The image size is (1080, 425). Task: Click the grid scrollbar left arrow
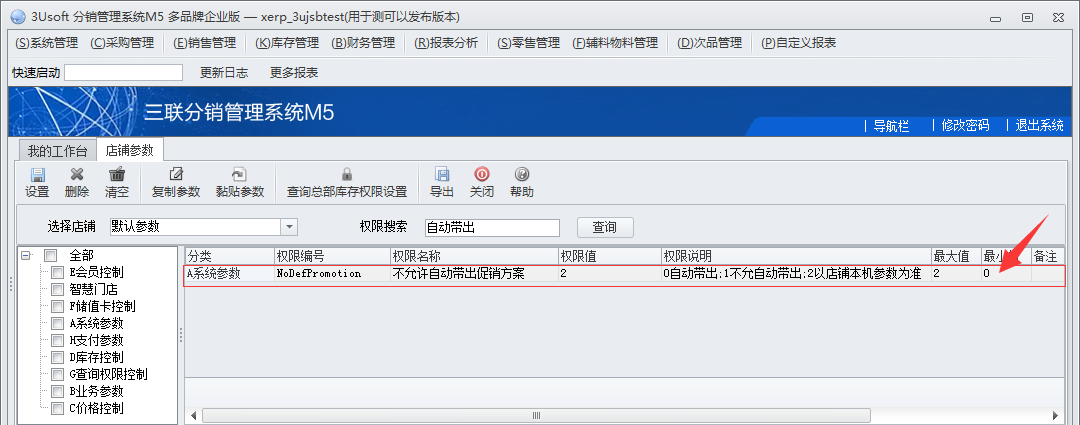(x=194, y=415)
